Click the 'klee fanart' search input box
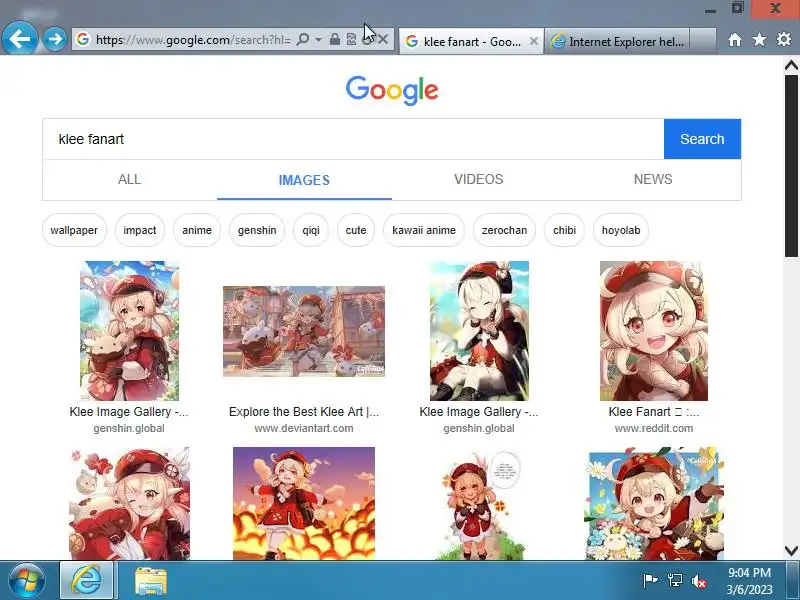800x600 pixels. coord(353,139)
